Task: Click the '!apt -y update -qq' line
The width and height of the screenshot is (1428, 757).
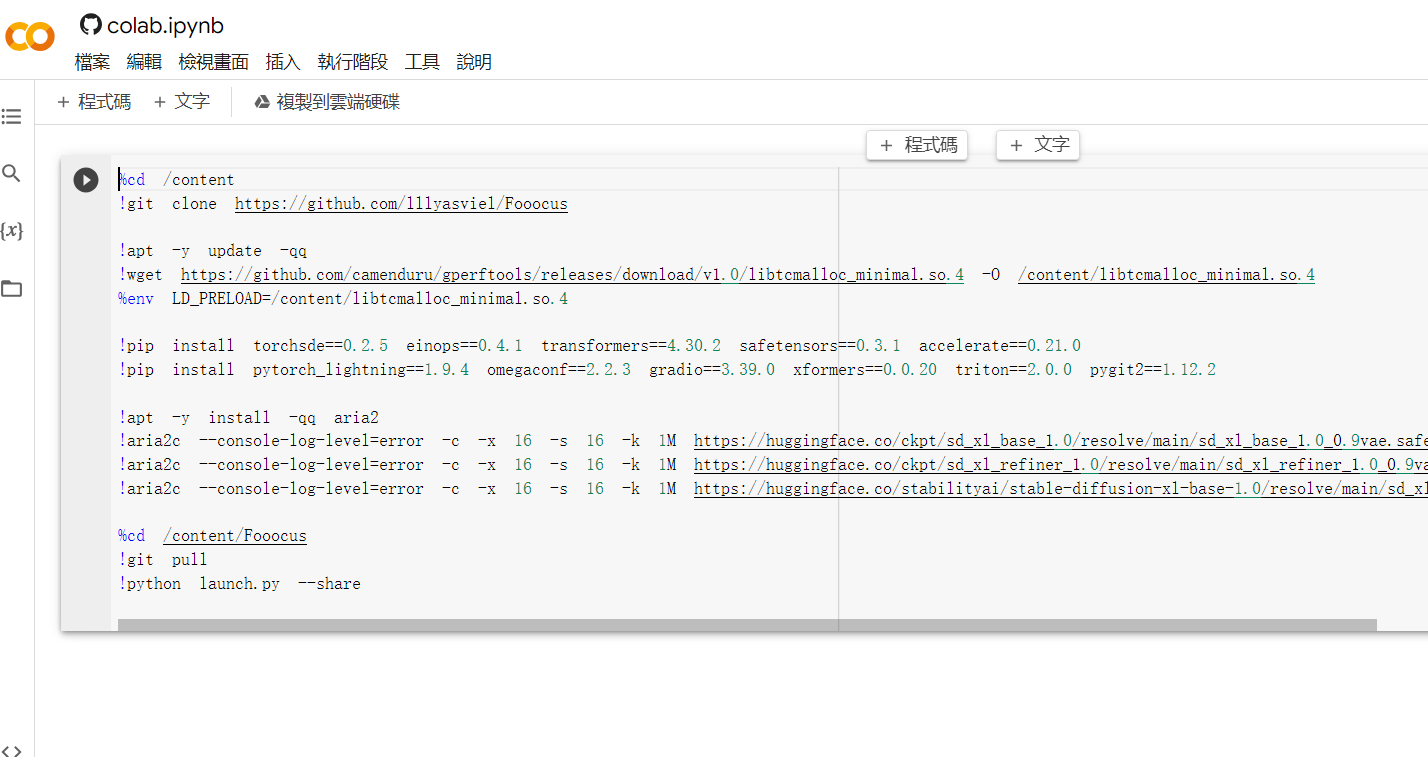Action: click(213, 251)
